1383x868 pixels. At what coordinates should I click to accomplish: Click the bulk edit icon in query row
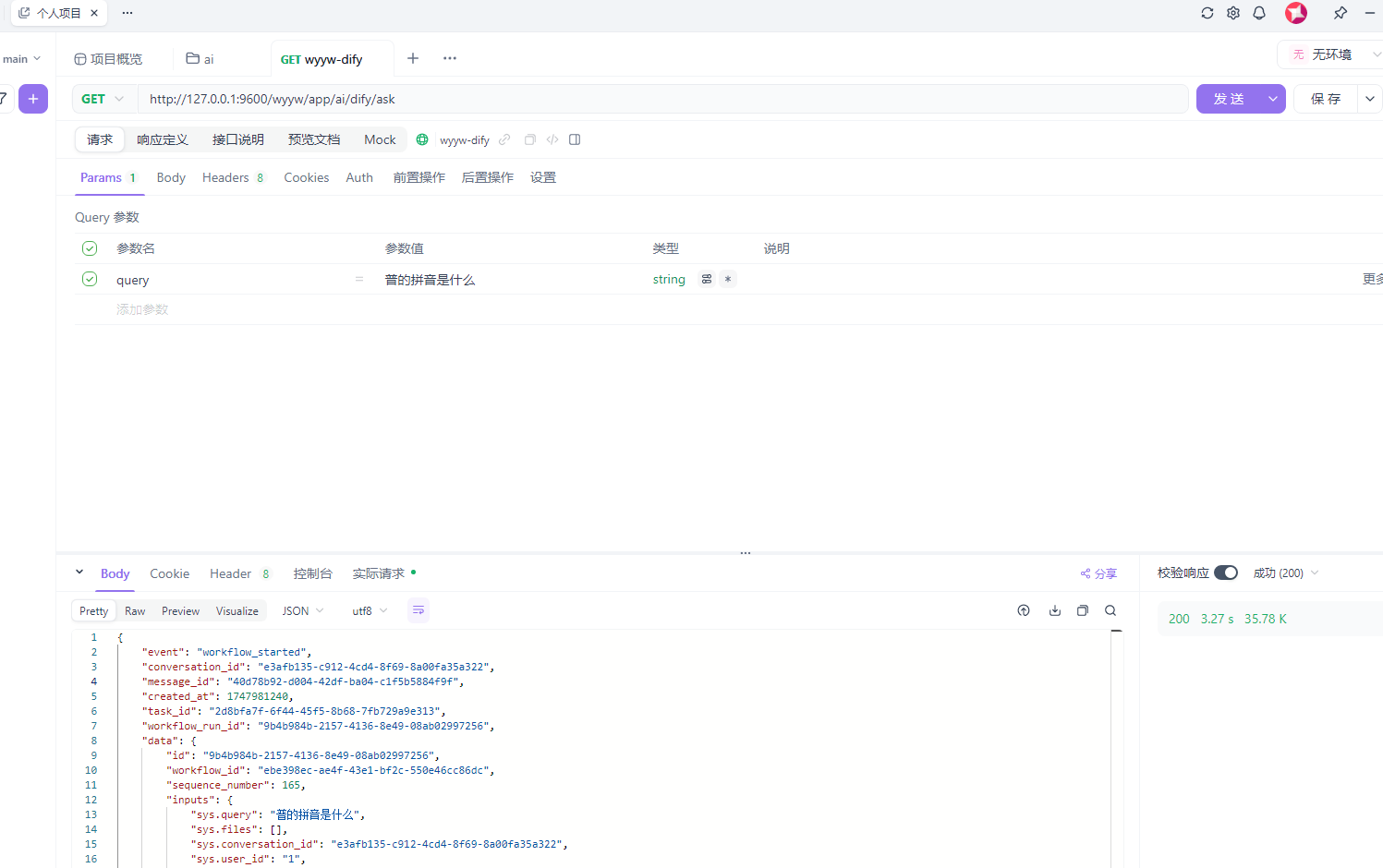(x=707, y=279)
